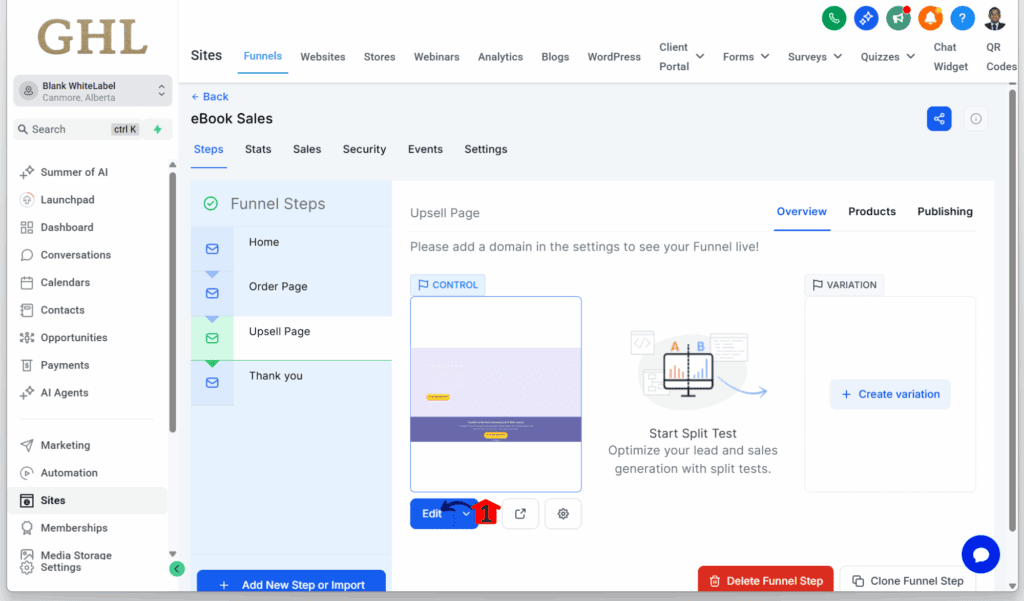
Task: Click the funnel info circle icon
Action: pos(976,119)
